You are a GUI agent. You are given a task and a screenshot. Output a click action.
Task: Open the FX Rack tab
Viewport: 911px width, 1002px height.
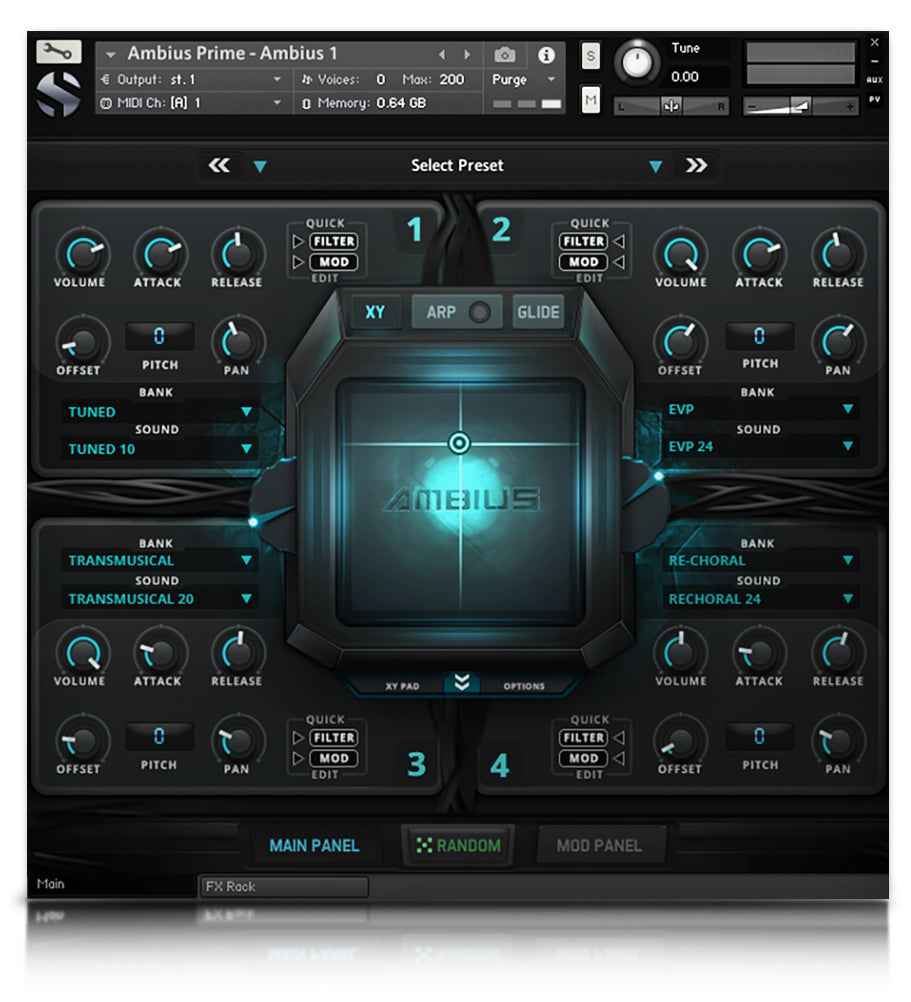click(x=283, y=887)
